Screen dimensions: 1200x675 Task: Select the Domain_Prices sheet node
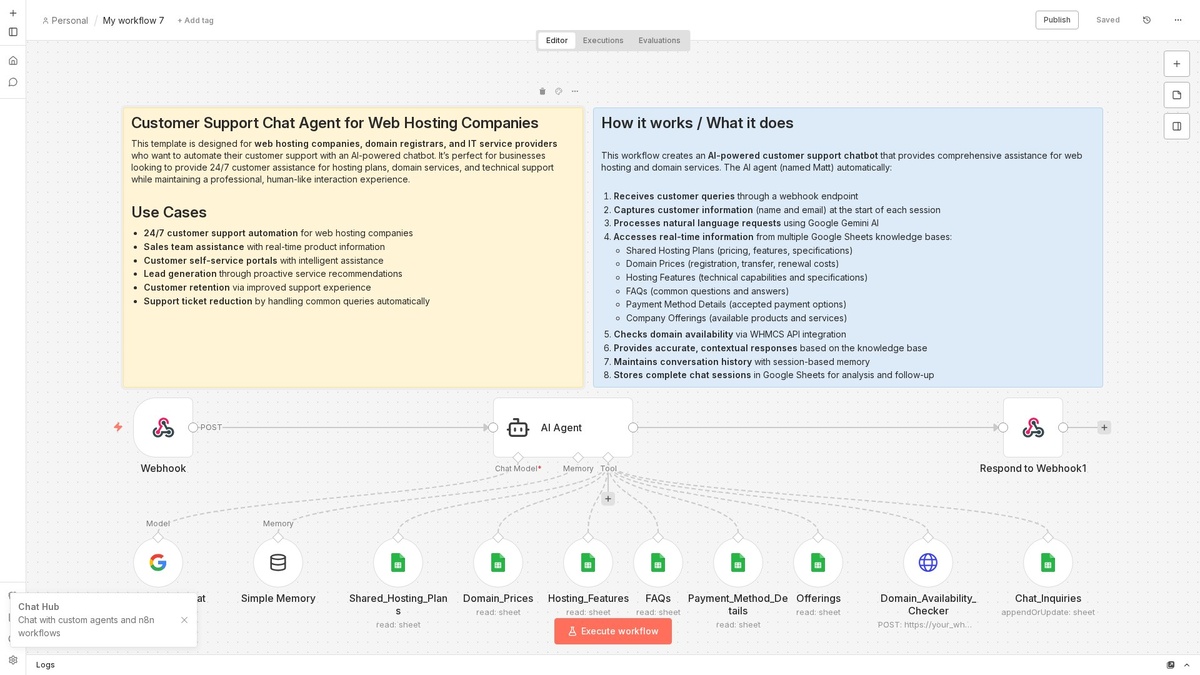pyautogui.click(x=498, y=562)
